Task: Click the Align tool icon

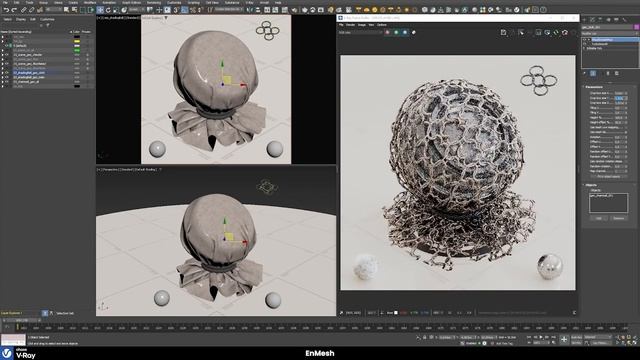Action: [x=258, y=10]
